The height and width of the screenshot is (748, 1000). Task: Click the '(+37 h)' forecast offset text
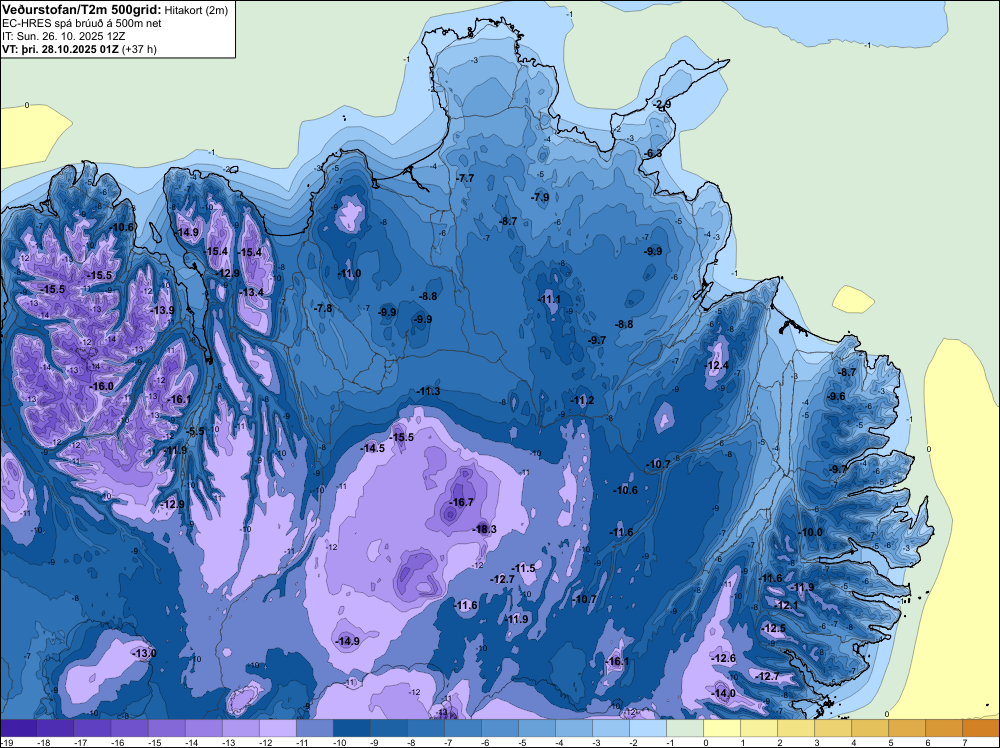[139, 49]
